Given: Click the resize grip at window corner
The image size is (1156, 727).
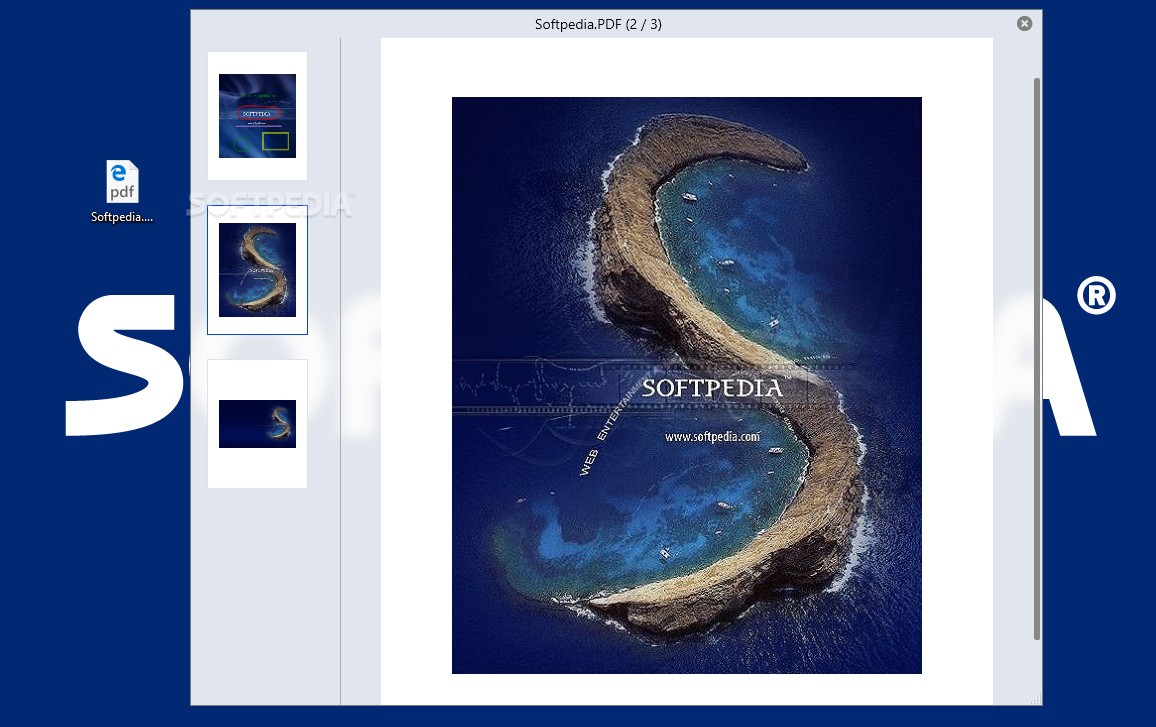Looking at the screenshot, I should 1036,699.
